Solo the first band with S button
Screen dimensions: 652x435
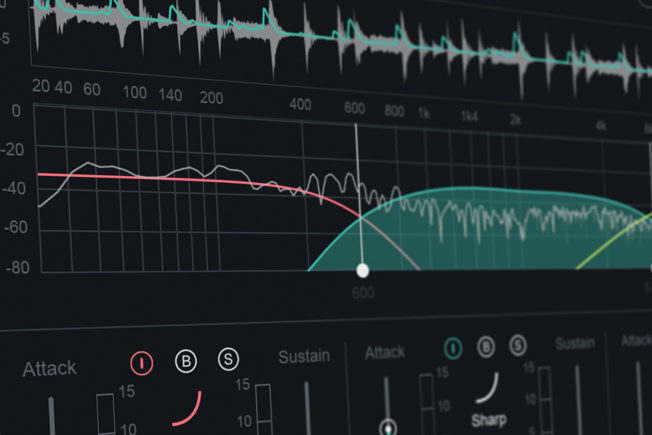click(229, 360)
